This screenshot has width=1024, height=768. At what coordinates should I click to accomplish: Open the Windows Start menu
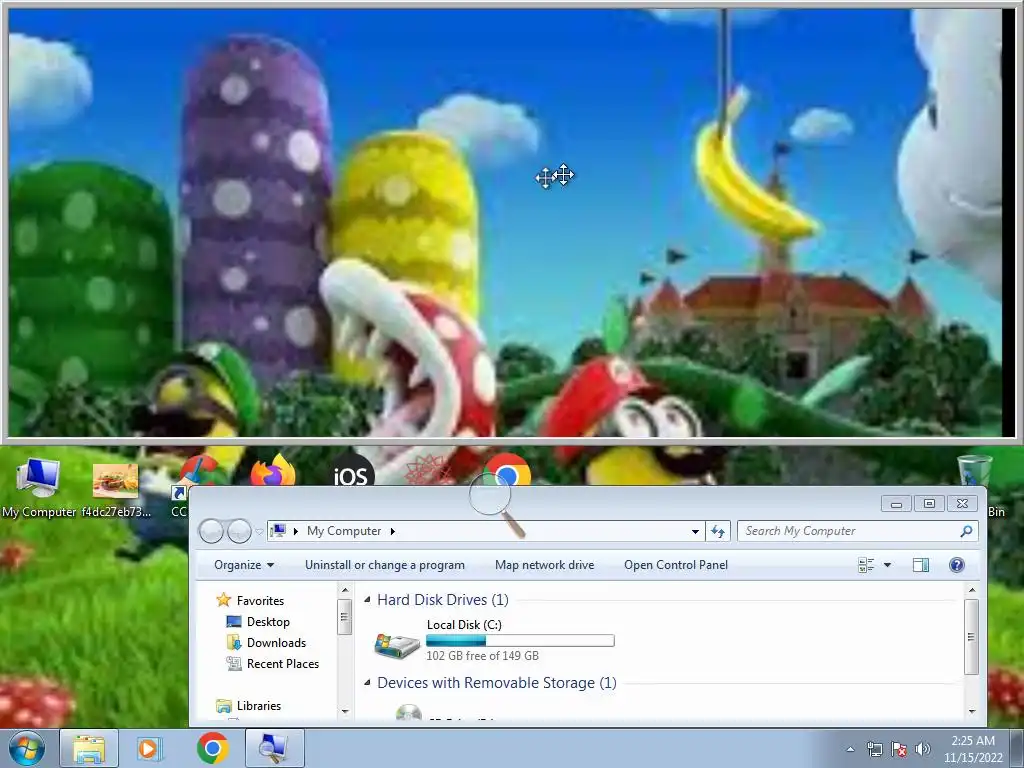point(26,748)
